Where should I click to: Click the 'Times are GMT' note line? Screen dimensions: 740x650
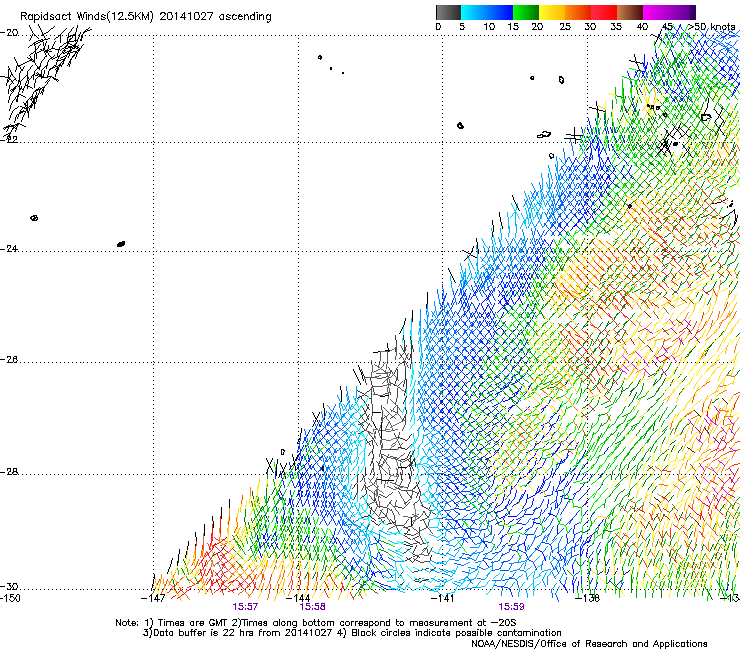point(315,623)
